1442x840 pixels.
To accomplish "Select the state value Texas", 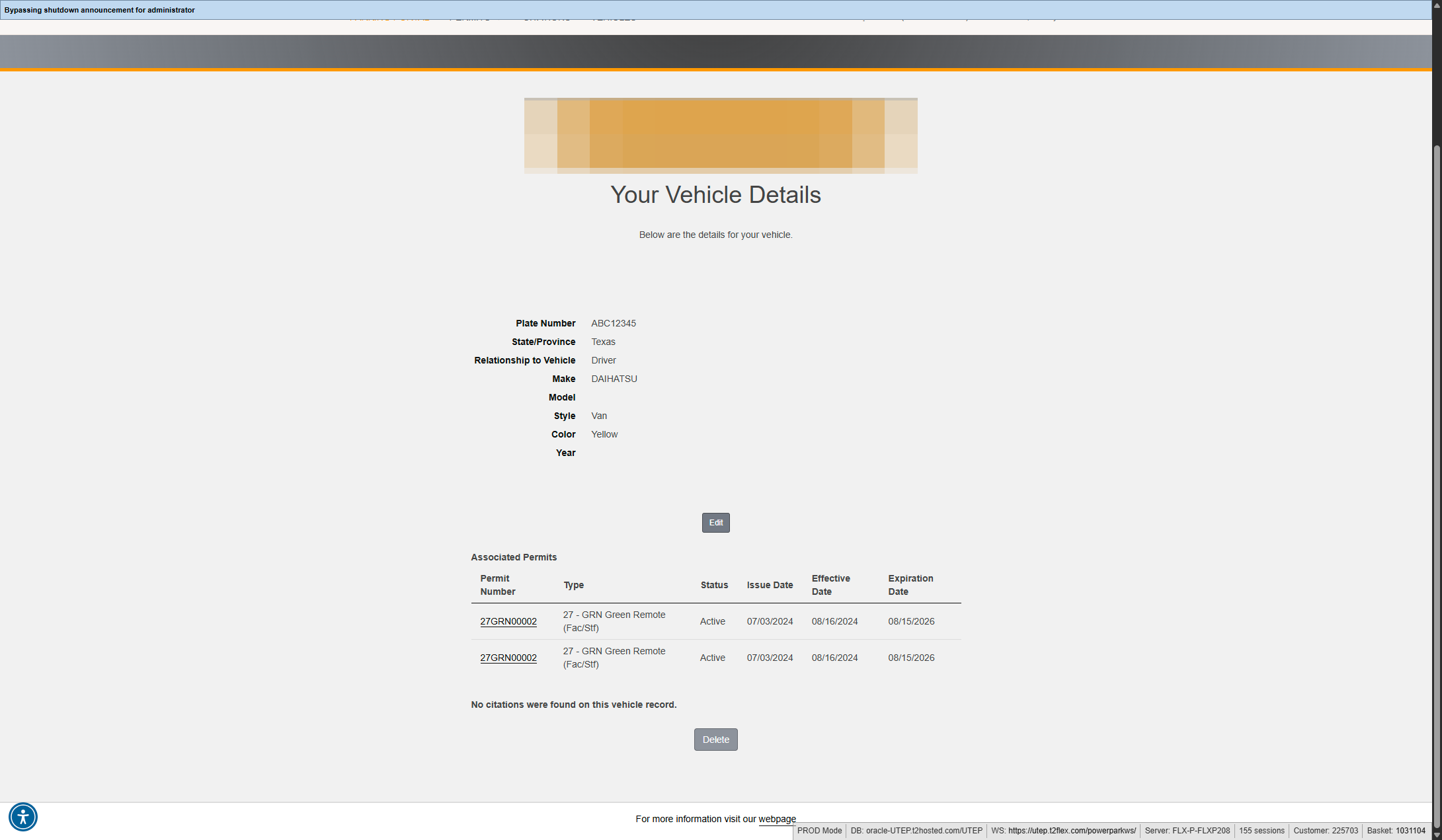I will tap(603, 342).
